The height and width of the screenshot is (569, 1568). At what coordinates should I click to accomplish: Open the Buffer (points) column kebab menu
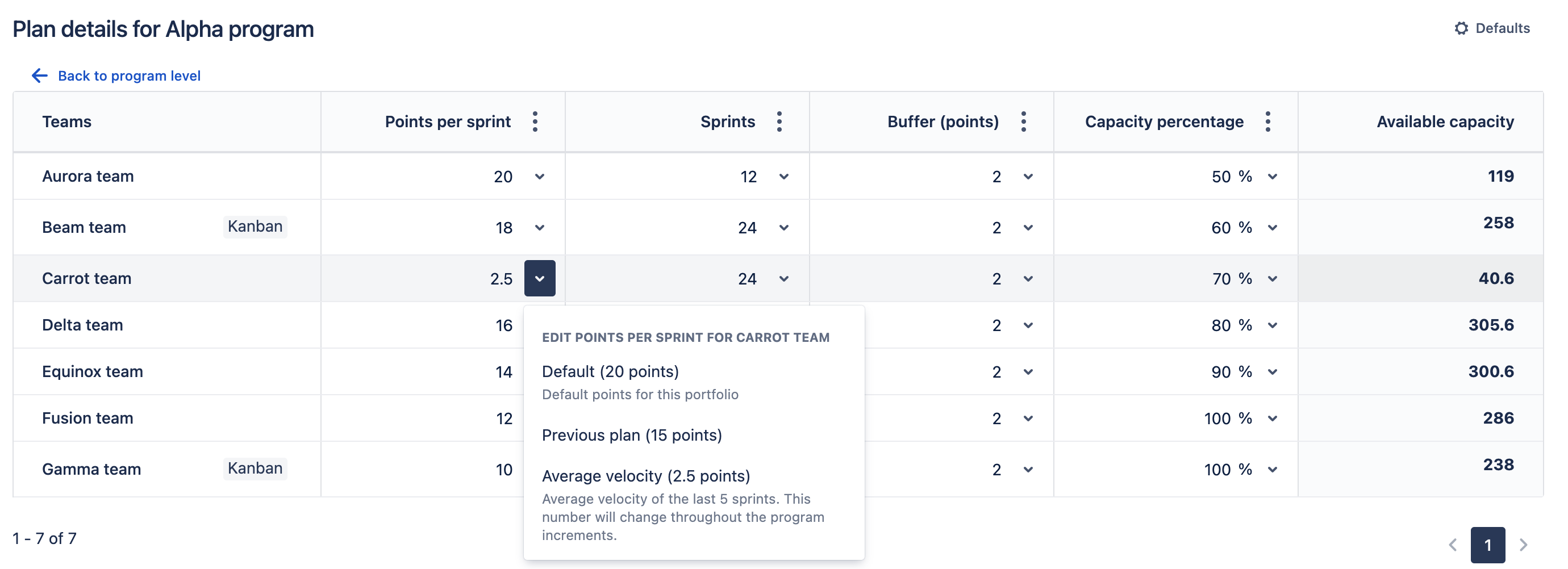coord(1023,122)
